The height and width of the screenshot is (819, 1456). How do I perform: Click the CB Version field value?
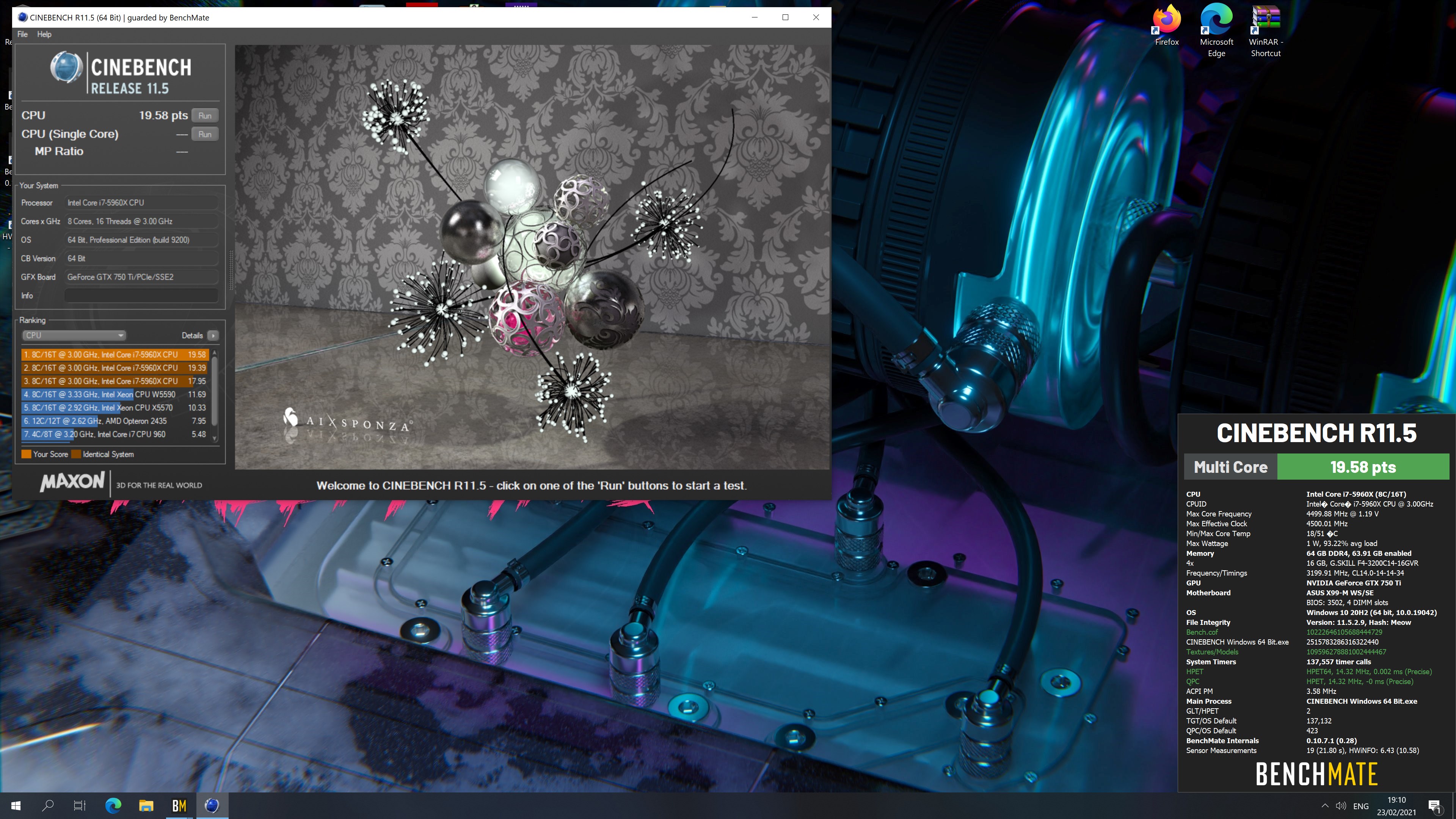[141, 258]
